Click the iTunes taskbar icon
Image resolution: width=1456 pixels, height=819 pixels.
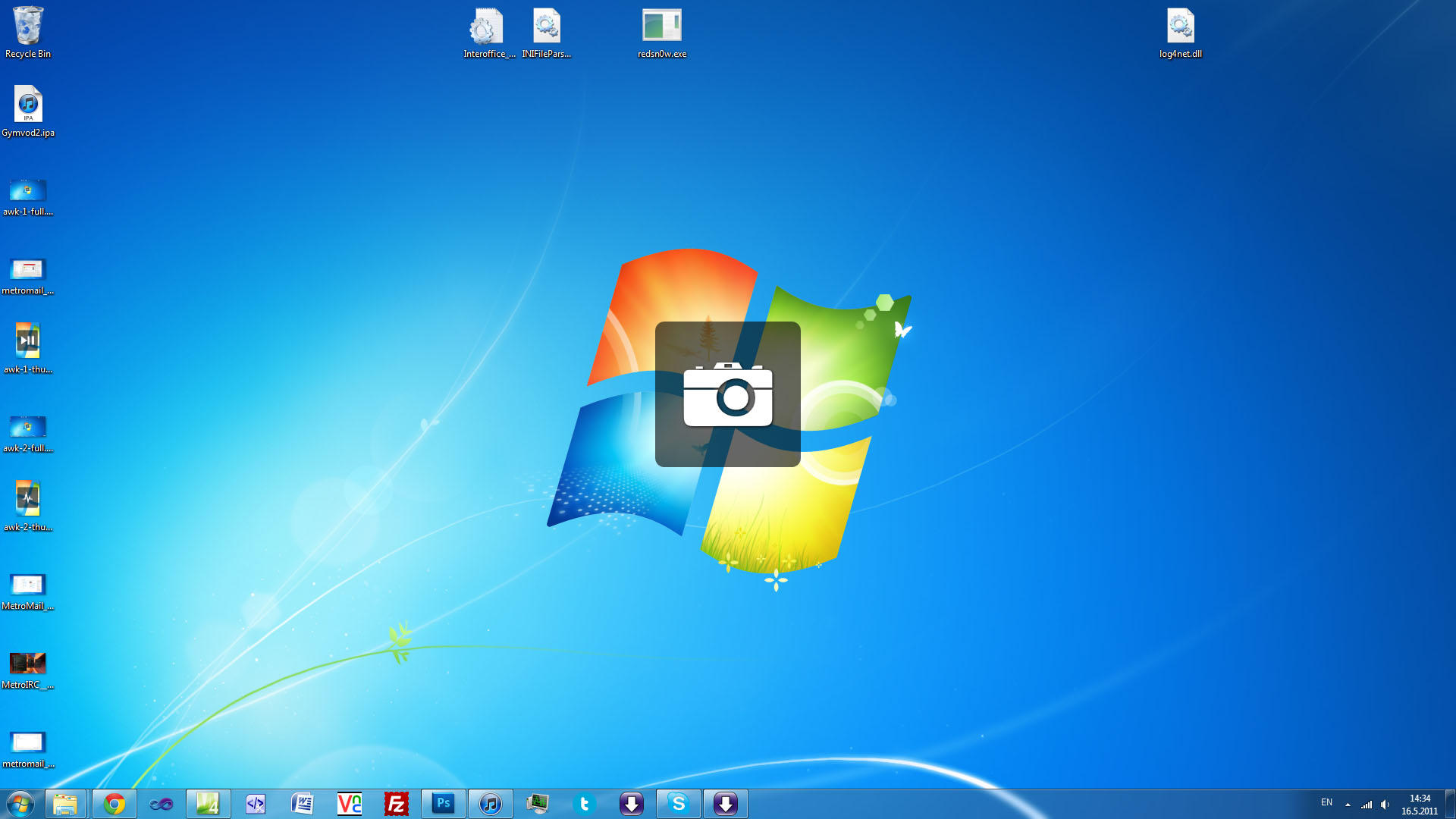491,804
